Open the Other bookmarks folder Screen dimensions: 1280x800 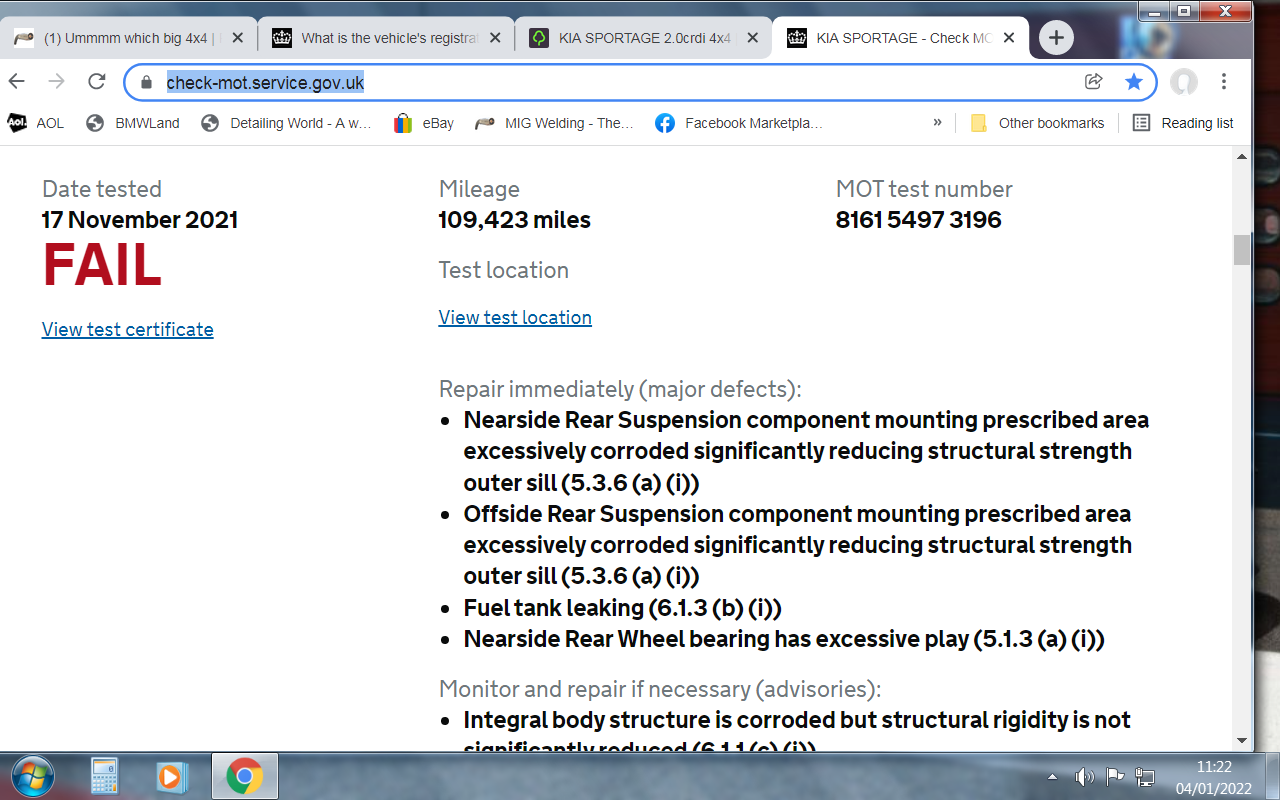(x=1038, y=123)
